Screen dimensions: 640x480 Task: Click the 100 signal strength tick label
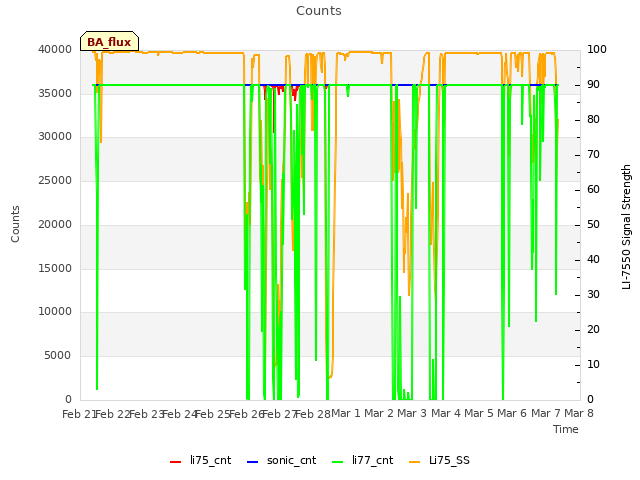pos(597,49)
